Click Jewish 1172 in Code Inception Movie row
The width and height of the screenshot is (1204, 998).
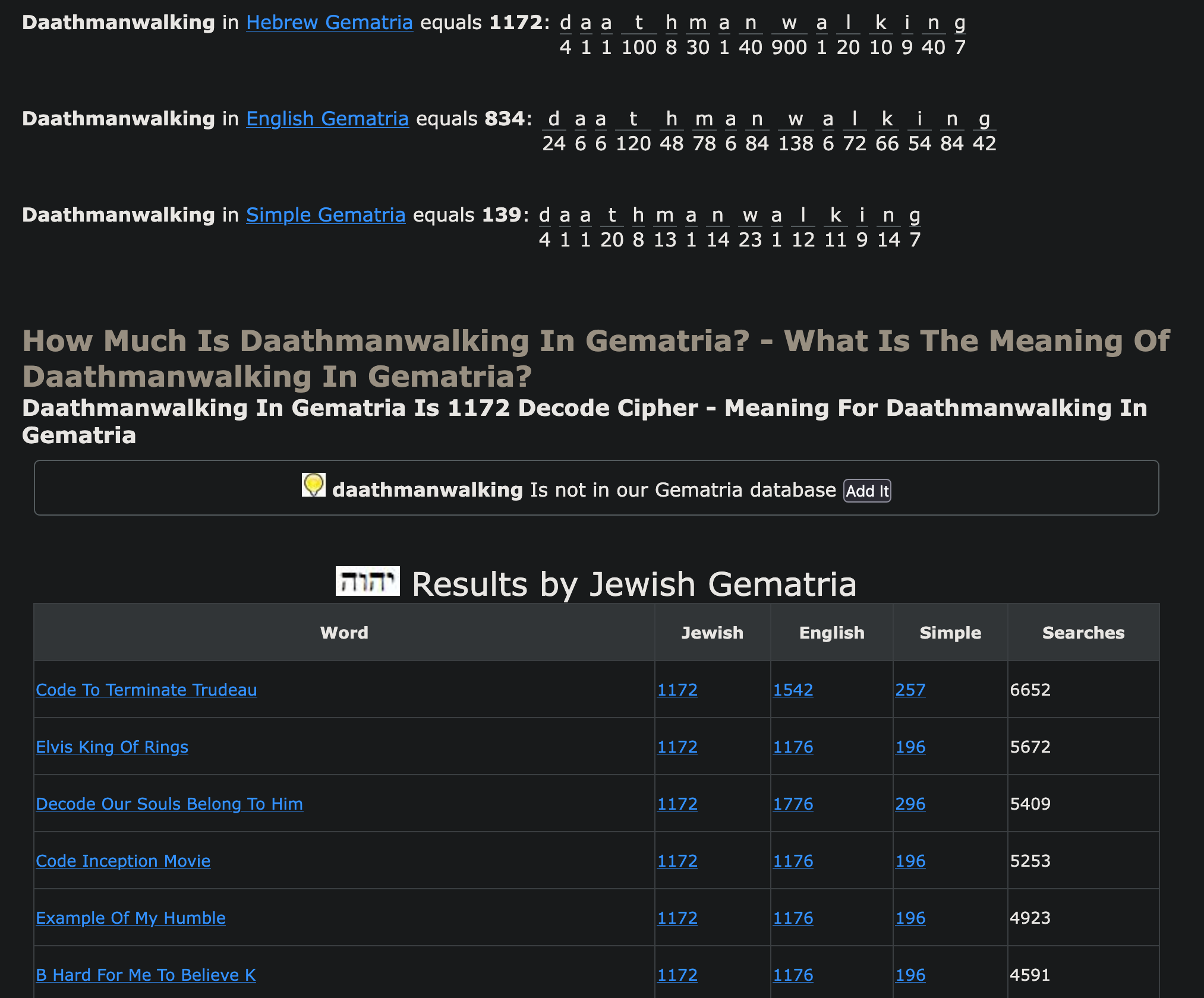tap(677, 861)
